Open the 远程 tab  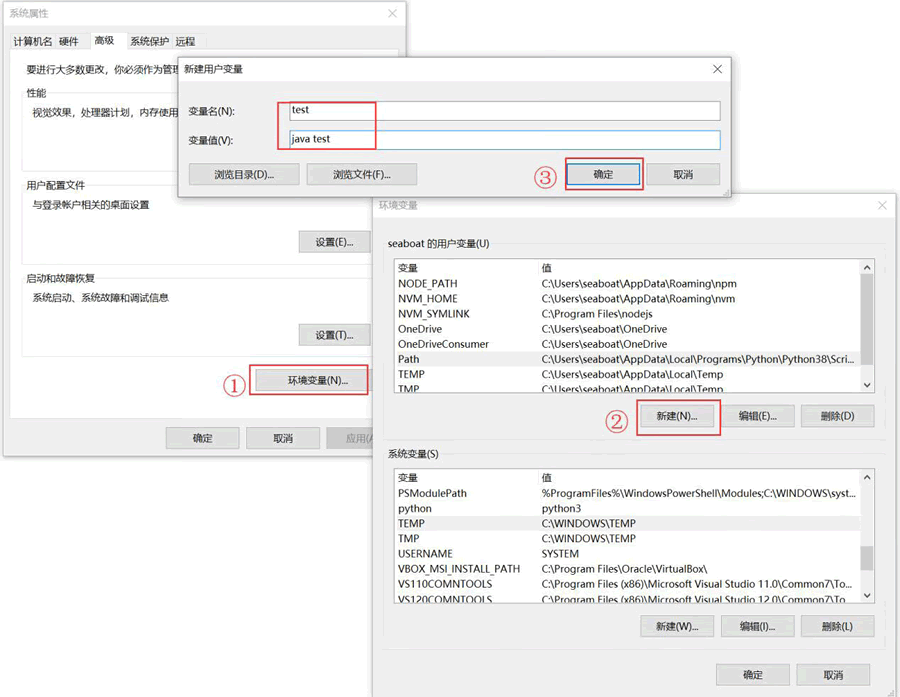185,41
